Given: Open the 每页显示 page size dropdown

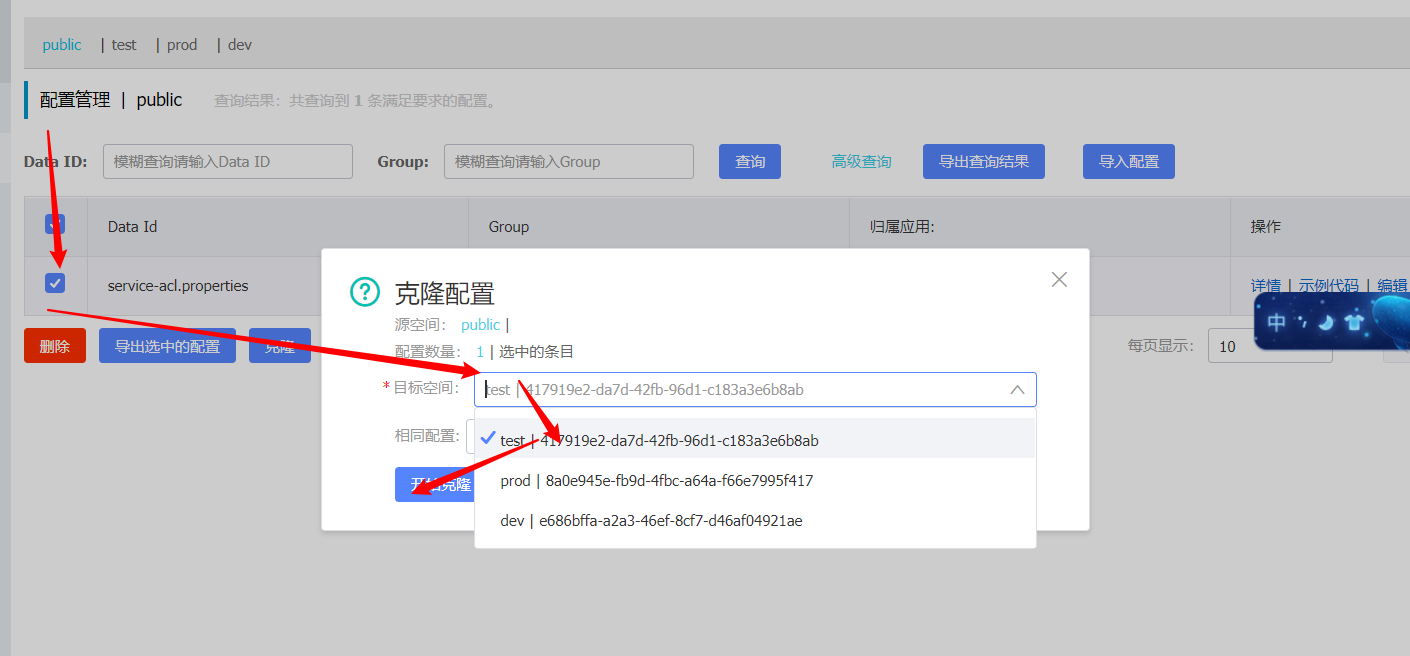Looking at the screenshot, I should point(1270,346).
